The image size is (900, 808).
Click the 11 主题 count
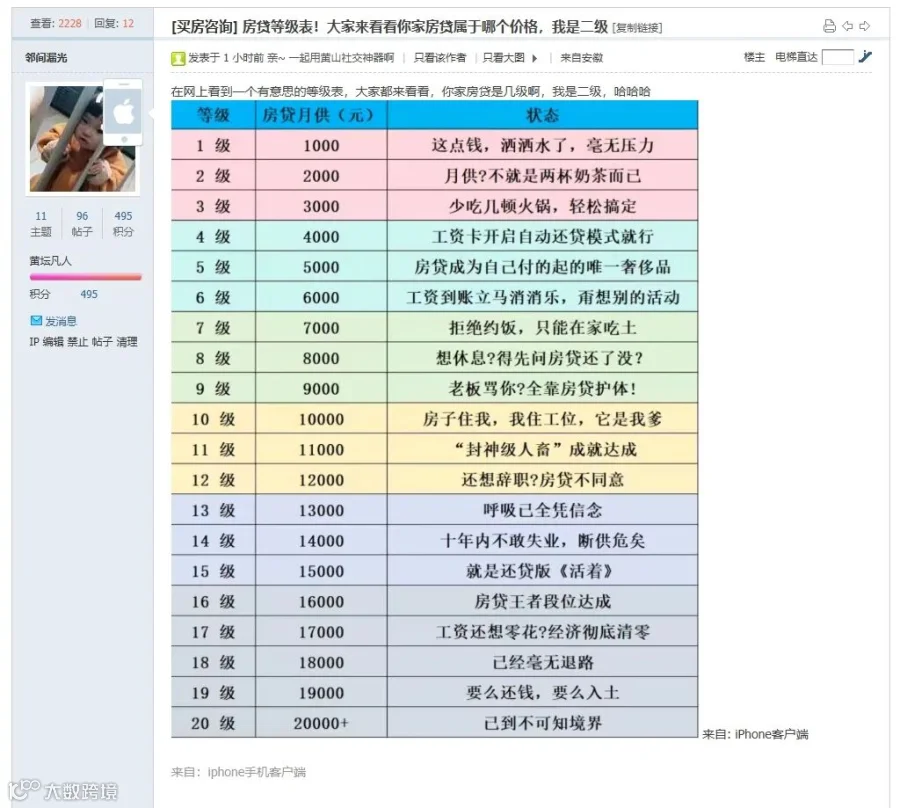tap(41, 223)
